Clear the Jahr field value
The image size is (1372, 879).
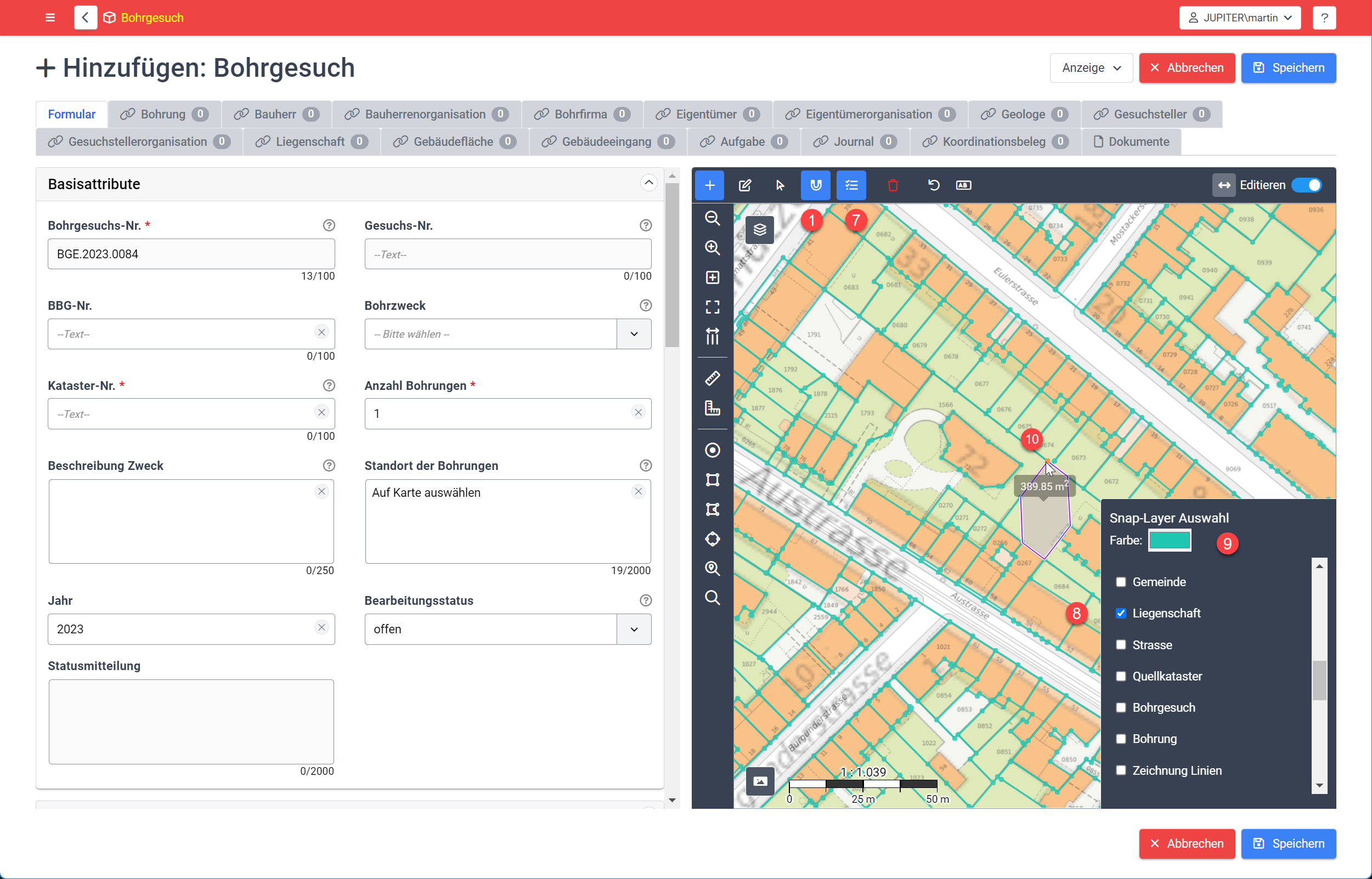321,627
